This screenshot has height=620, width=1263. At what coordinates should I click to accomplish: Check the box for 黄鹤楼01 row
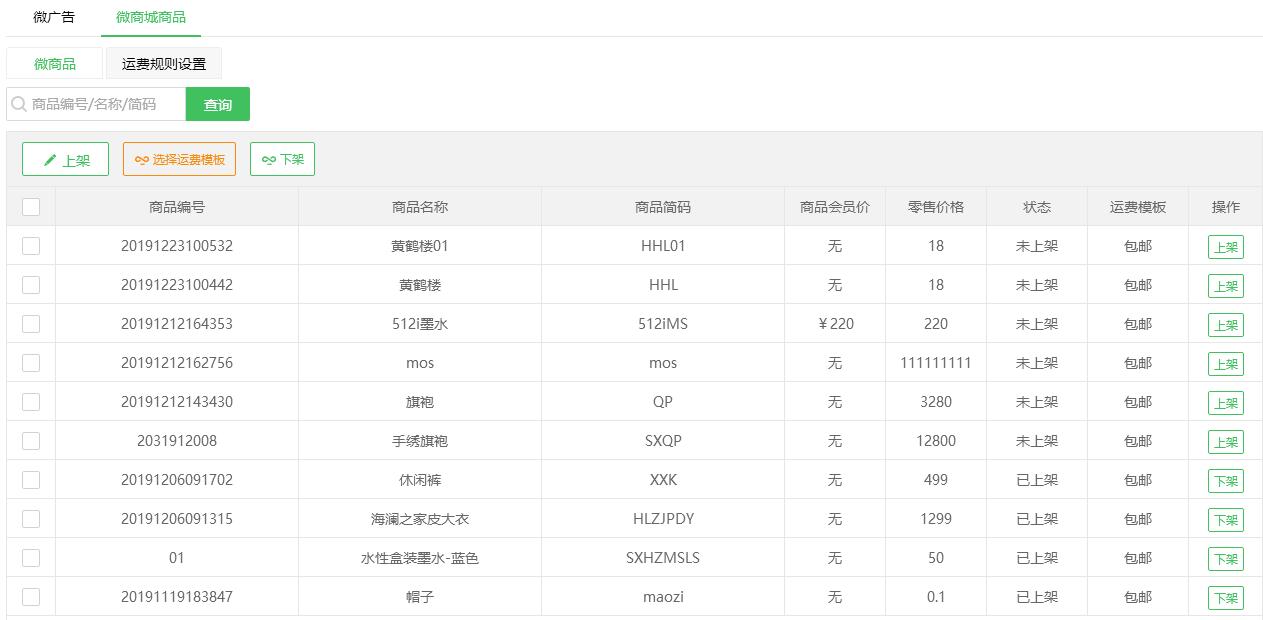(x=31, y=246)
